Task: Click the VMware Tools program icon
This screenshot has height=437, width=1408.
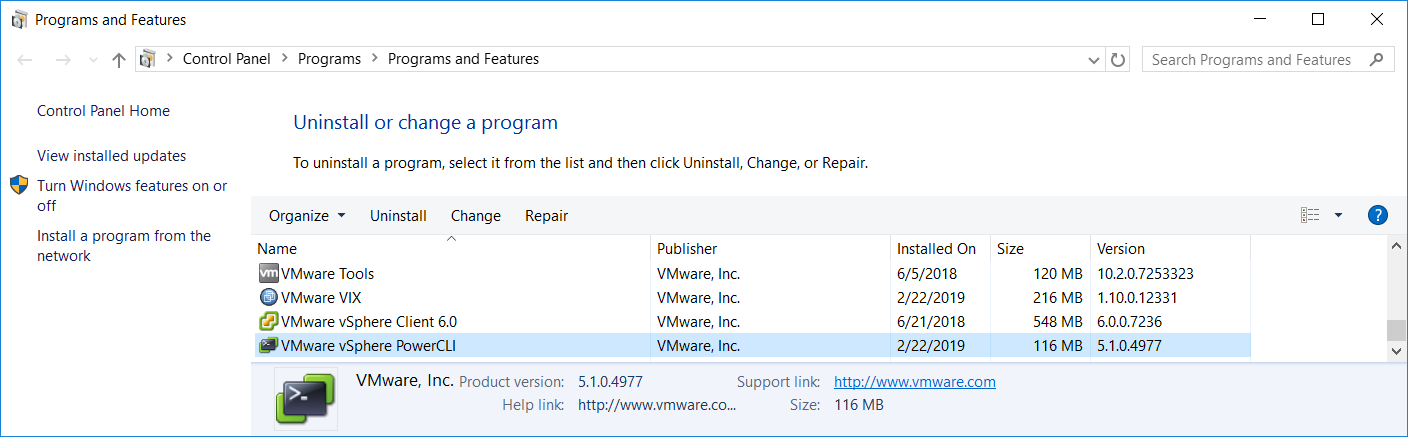Action: pyautogui.click(x=268, y=273)
